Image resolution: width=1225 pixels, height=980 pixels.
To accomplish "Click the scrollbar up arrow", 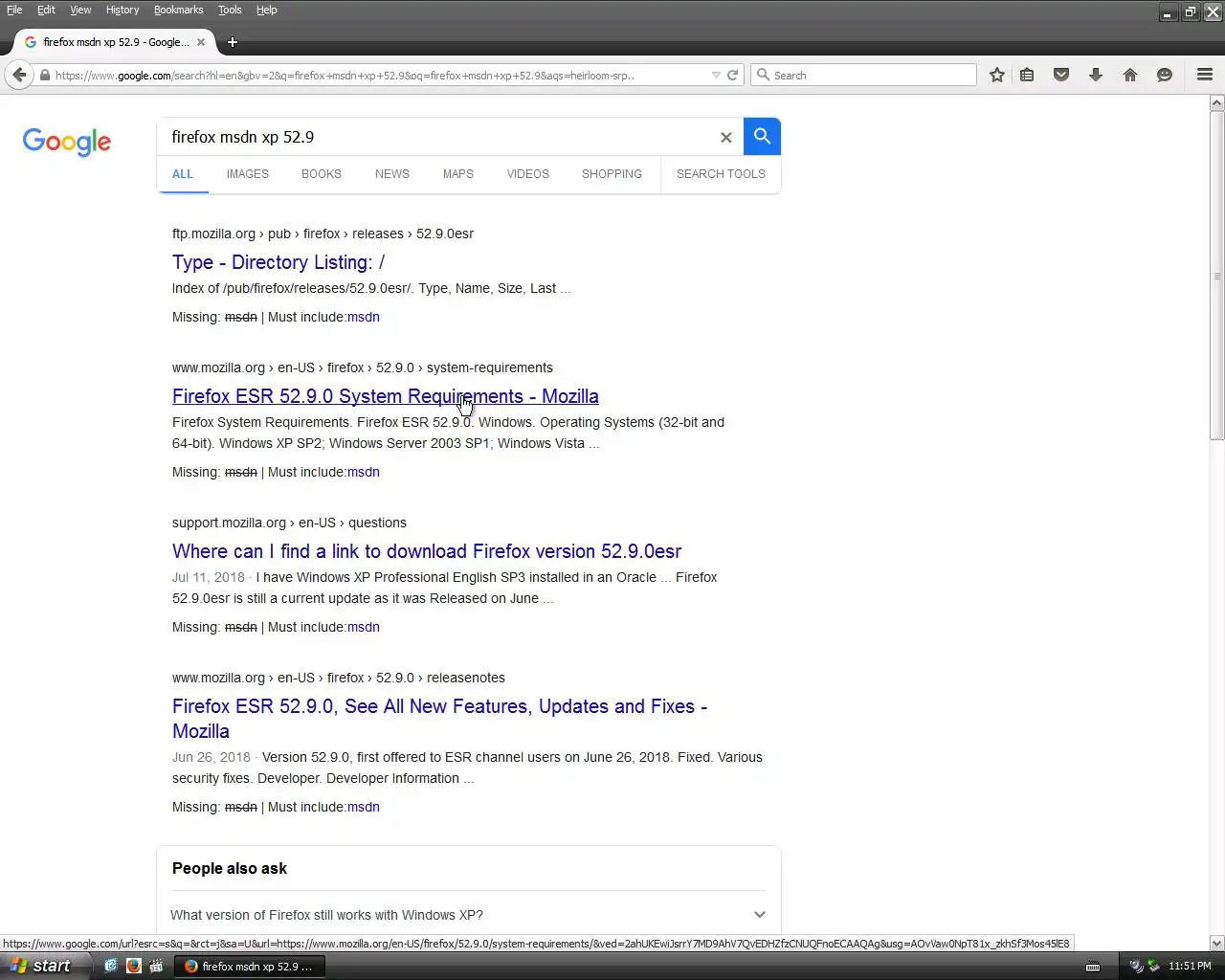I will coord(1217,102).
